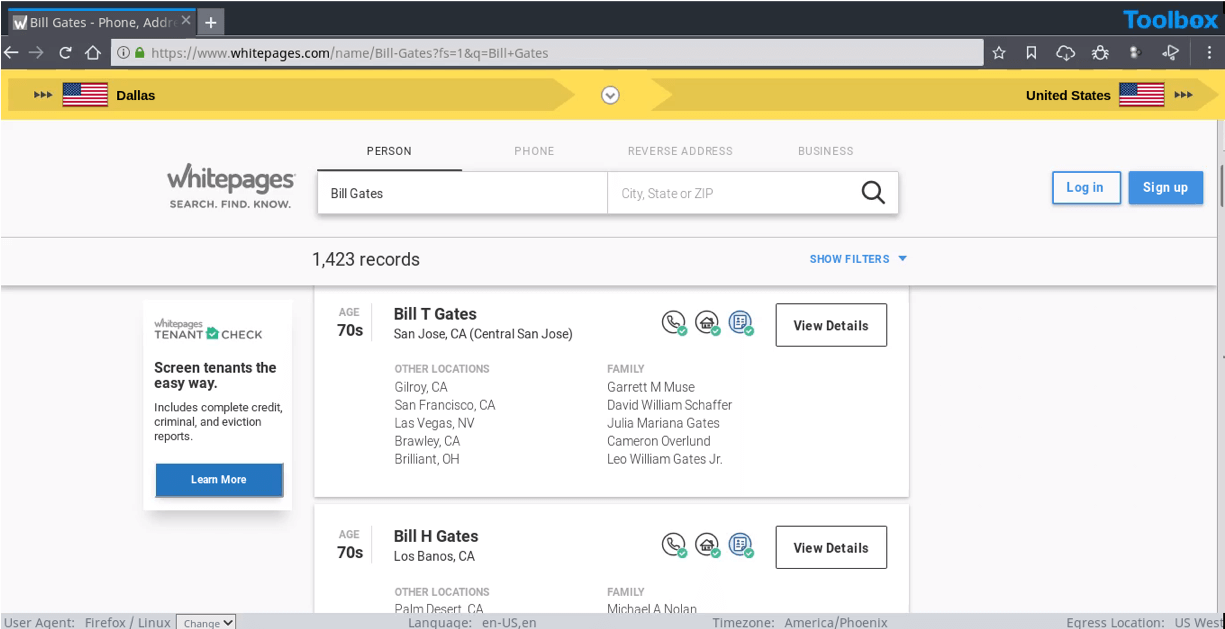
Task: Click the bug debug toolbar icon
Action: 1100,53
